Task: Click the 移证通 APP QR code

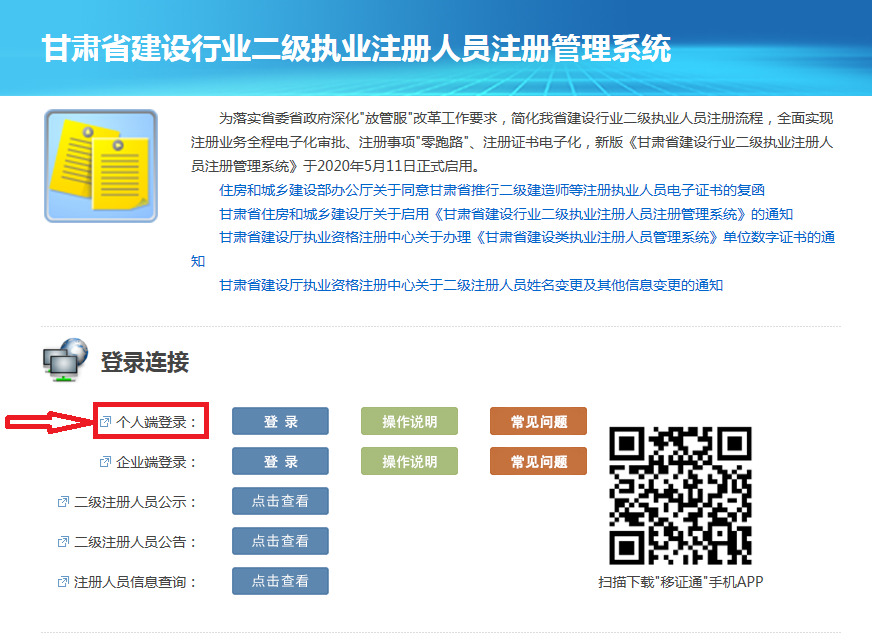Action: [680, 495]
